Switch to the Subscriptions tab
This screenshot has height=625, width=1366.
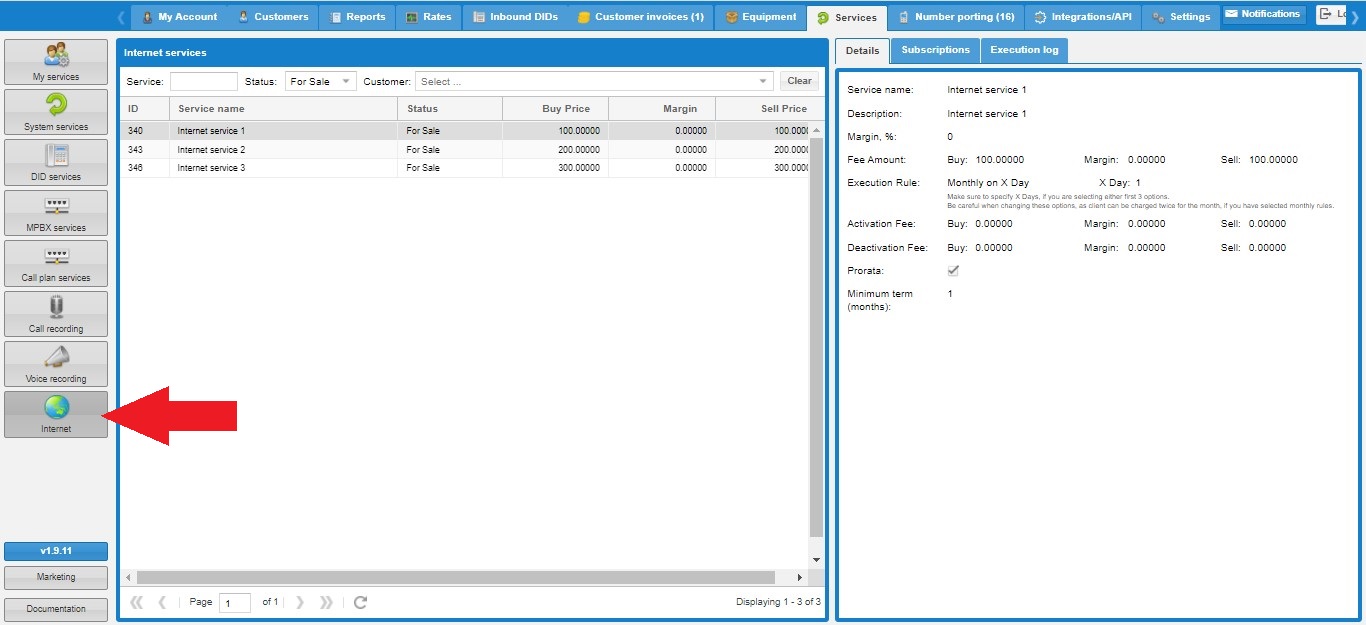coord(935,50)
